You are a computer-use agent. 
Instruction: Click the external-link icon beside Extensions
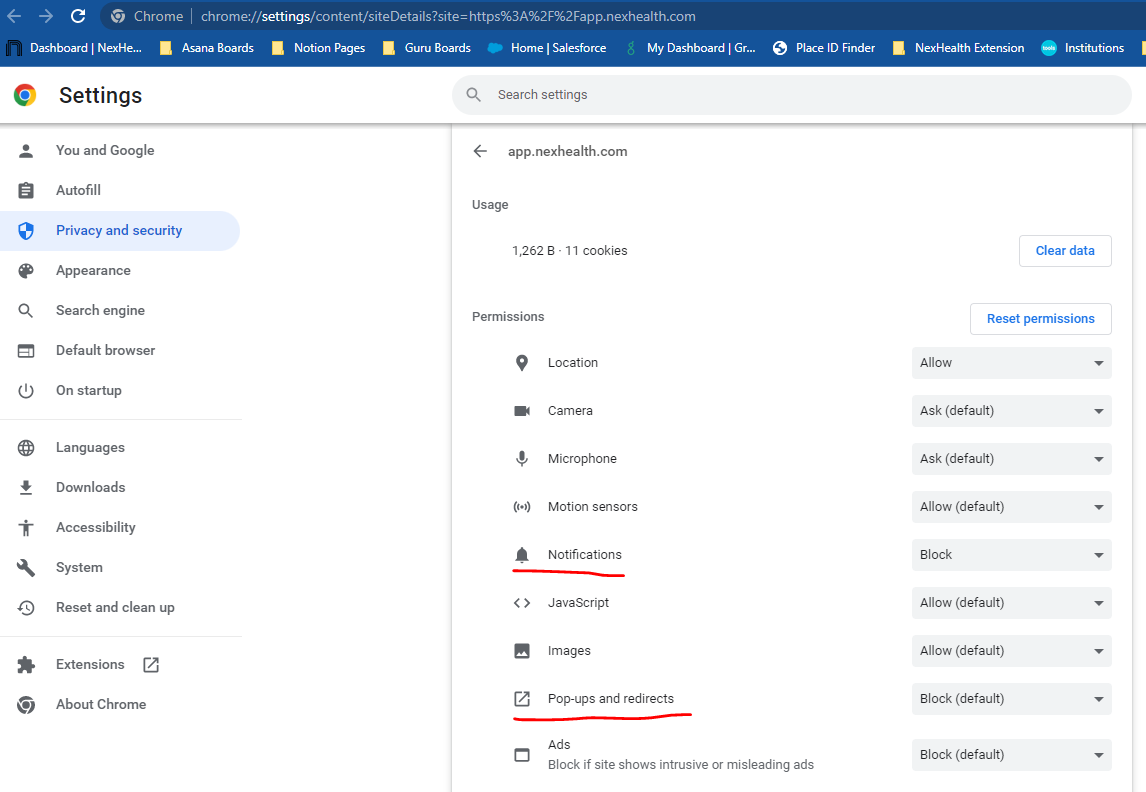click(x=151, y=665)
